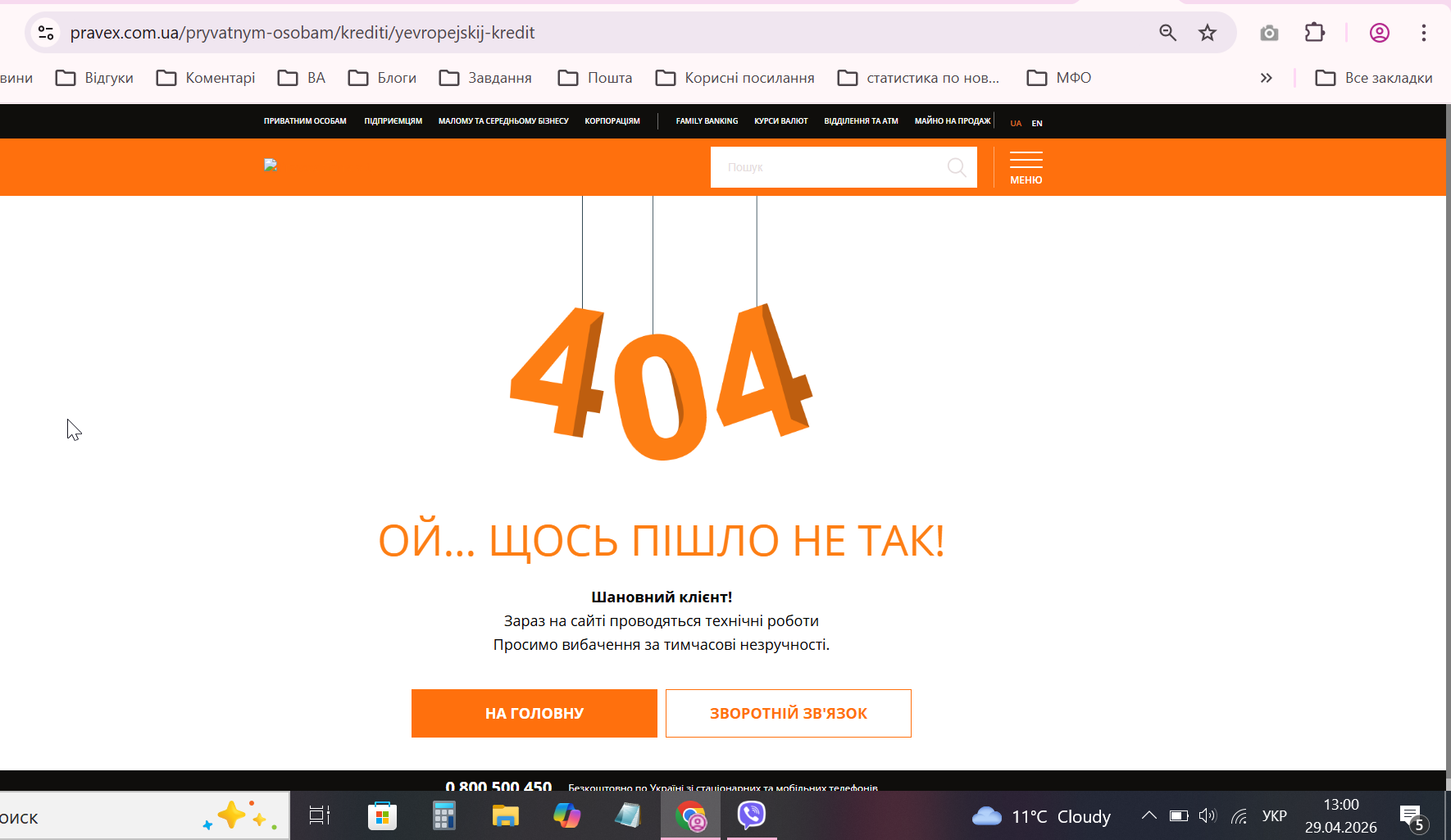Open Copilot from the taskbar
The image size is (1451, 840).
point(566,815)
